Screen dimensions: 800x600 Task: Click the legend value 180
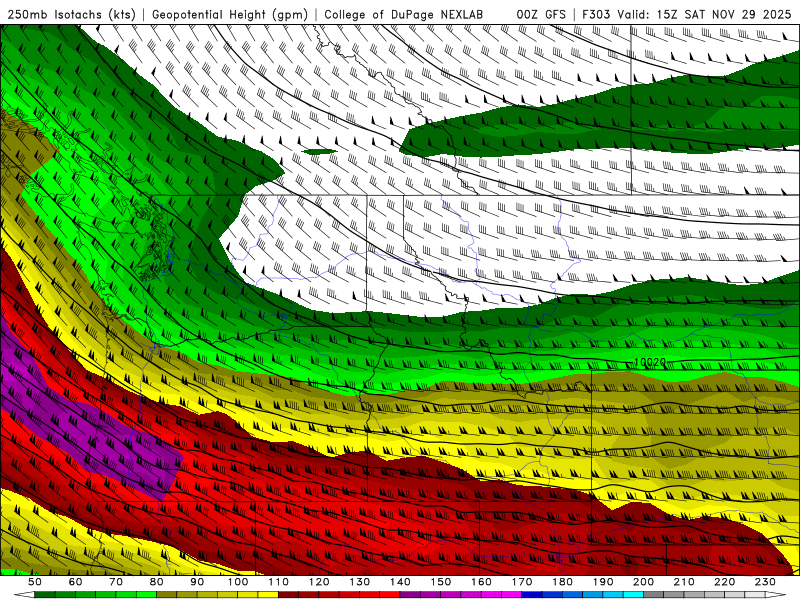click(x=562, y=582)
